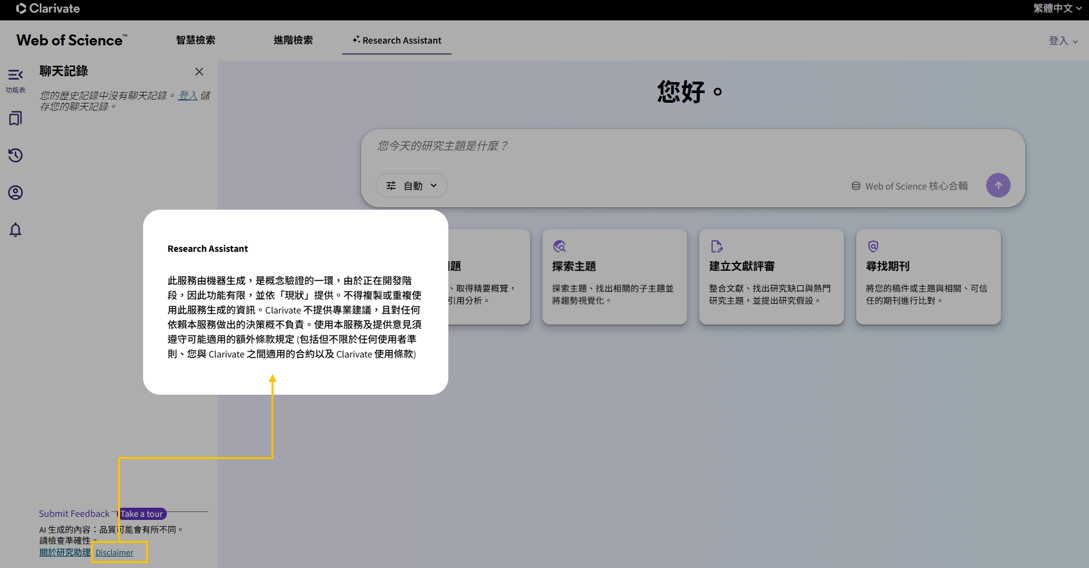Start the Take a tour button

pos(142,514)
